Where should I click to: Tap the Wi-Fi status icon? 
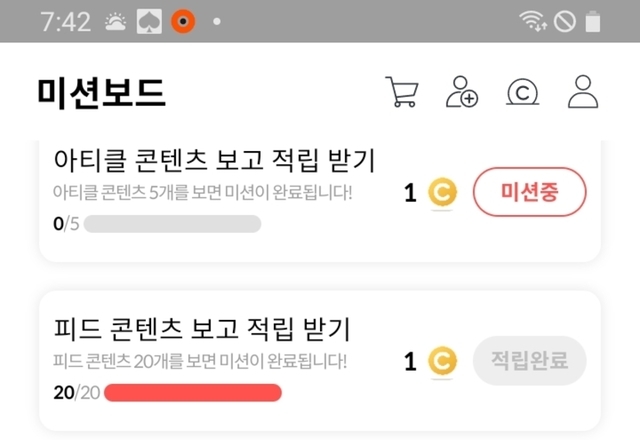(x=531, y=21)
